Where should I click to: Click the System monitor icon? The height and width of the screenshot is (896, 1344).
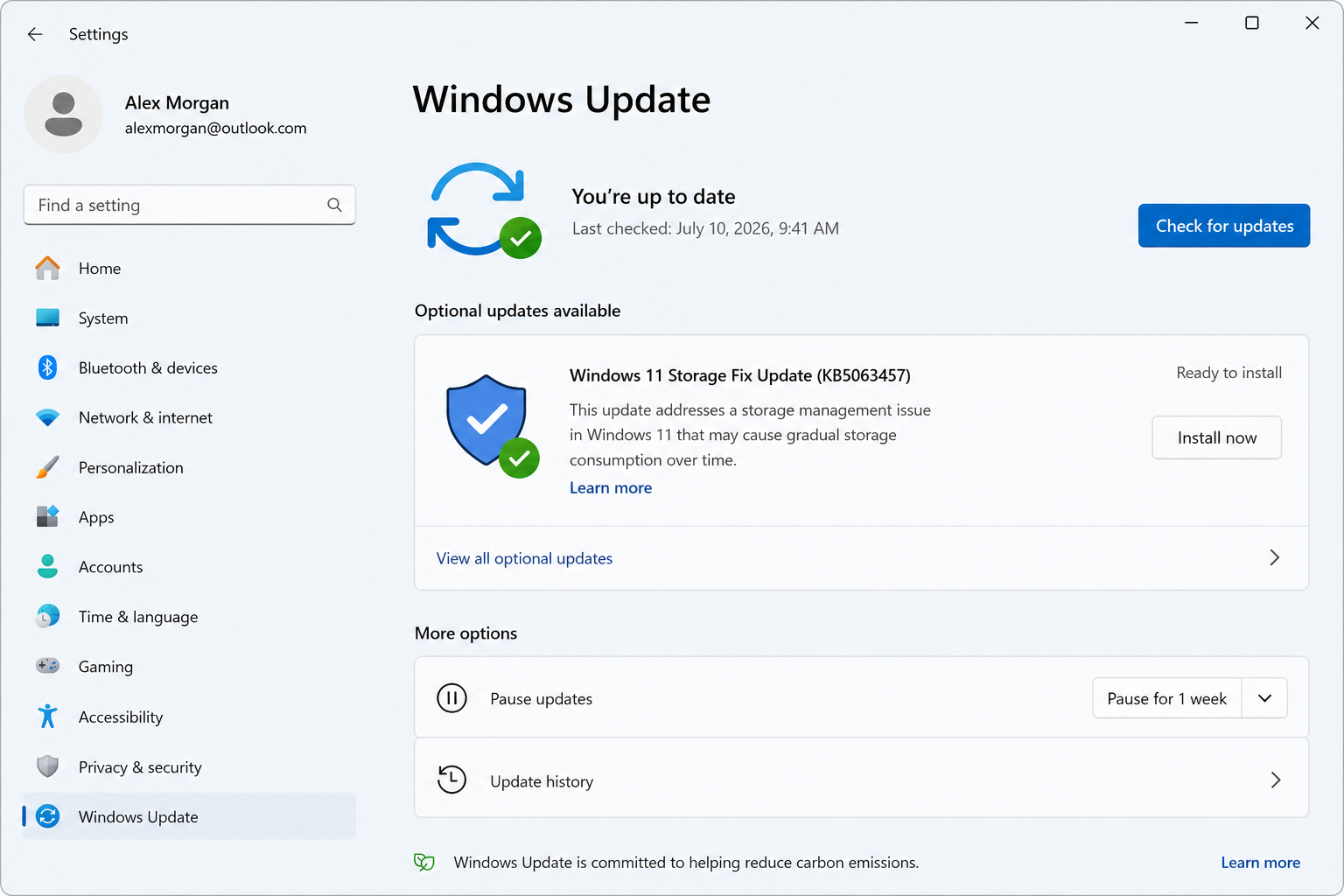coord(48,318)
